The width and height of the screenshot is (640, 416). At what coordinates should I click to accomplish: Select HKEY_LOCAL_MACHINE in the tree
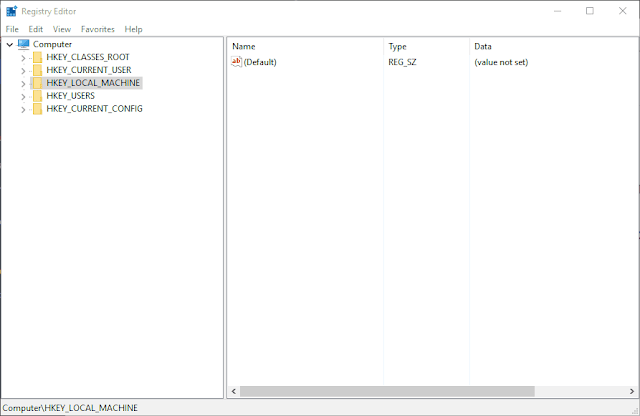[x=93, y=83]
